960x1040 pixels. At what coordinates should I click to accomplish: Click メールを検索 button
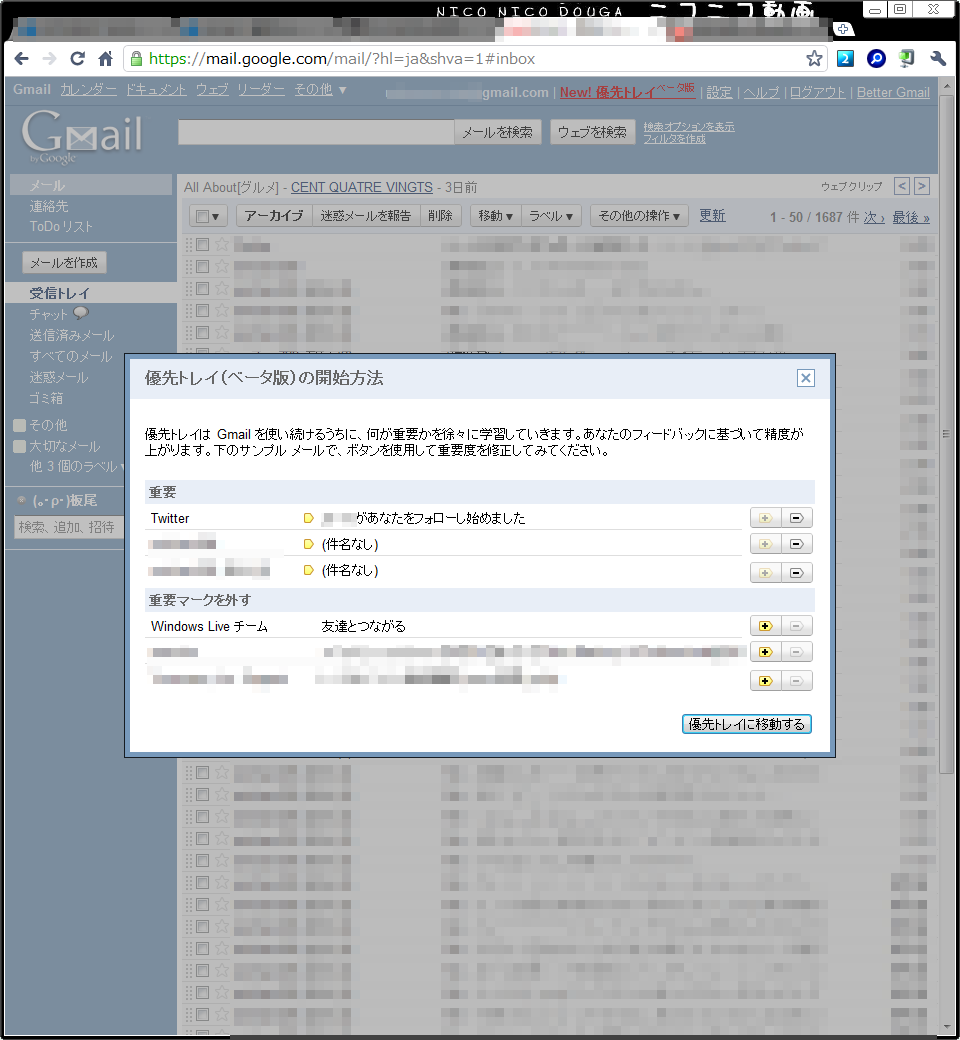(x=498, y=132)
